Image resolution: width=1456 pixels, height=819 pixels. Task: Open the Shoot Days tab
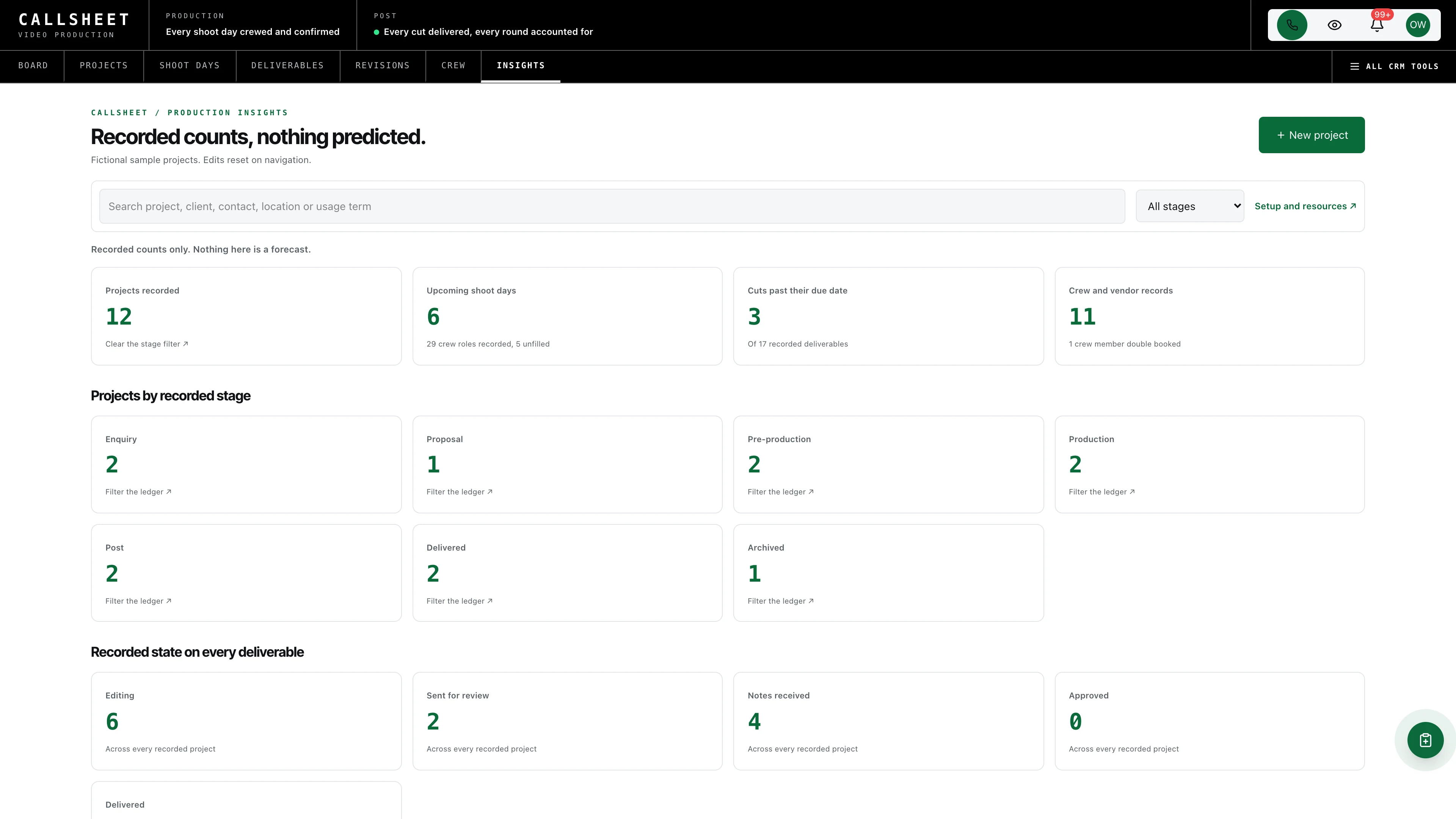coord(189,66)
